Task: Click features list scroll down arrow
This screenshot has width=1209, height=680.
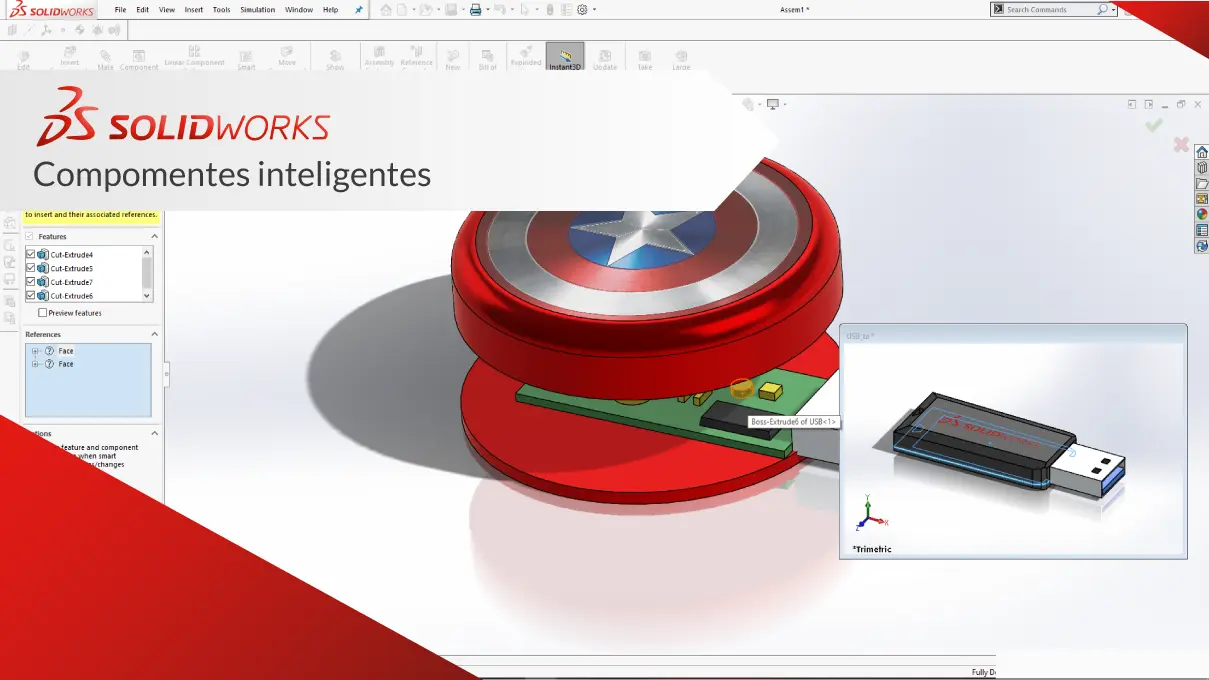Action: click(x=148, y=296)
